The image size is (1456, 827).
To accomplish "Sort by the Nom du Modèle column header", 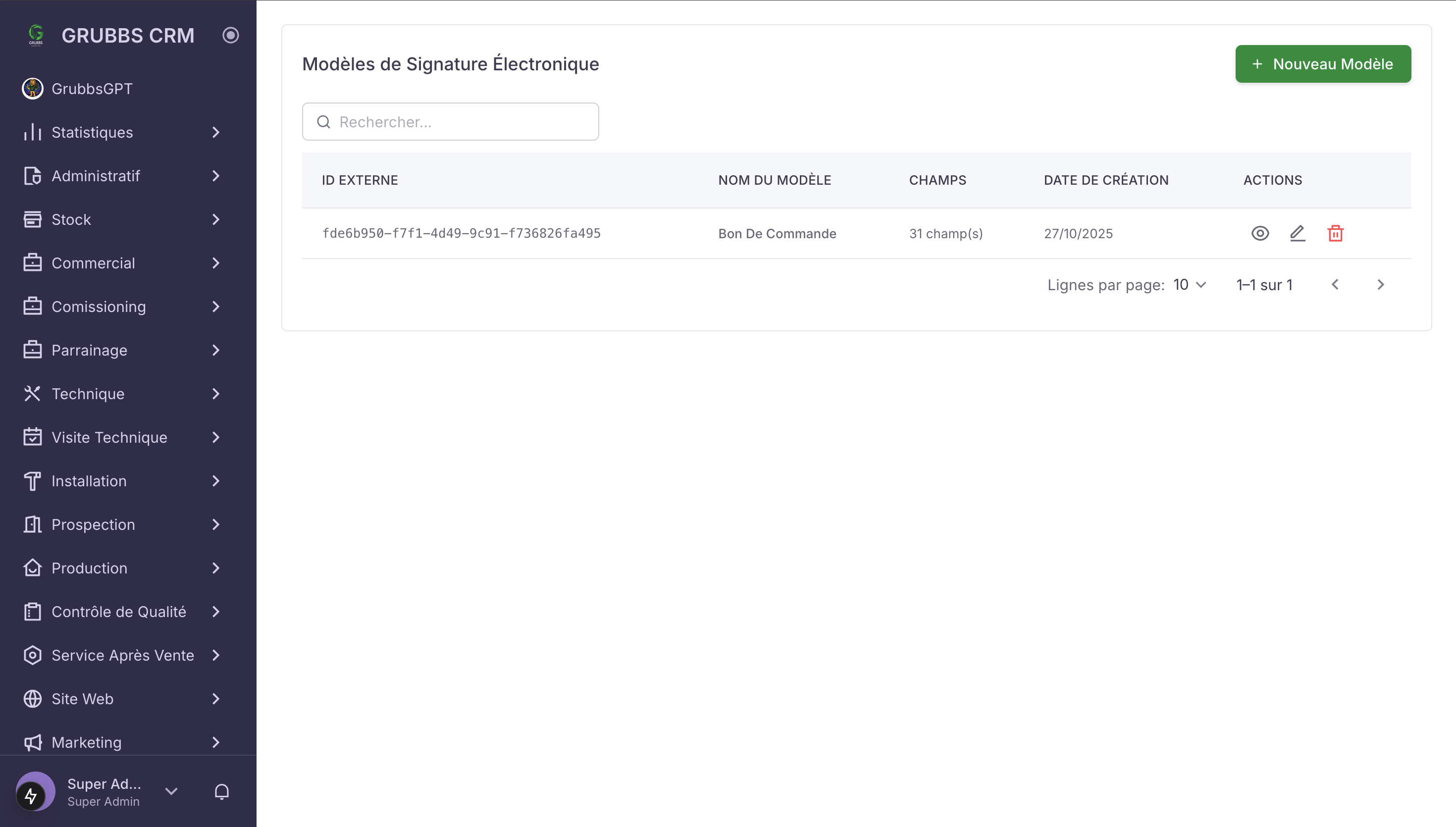I will (775, 180).
